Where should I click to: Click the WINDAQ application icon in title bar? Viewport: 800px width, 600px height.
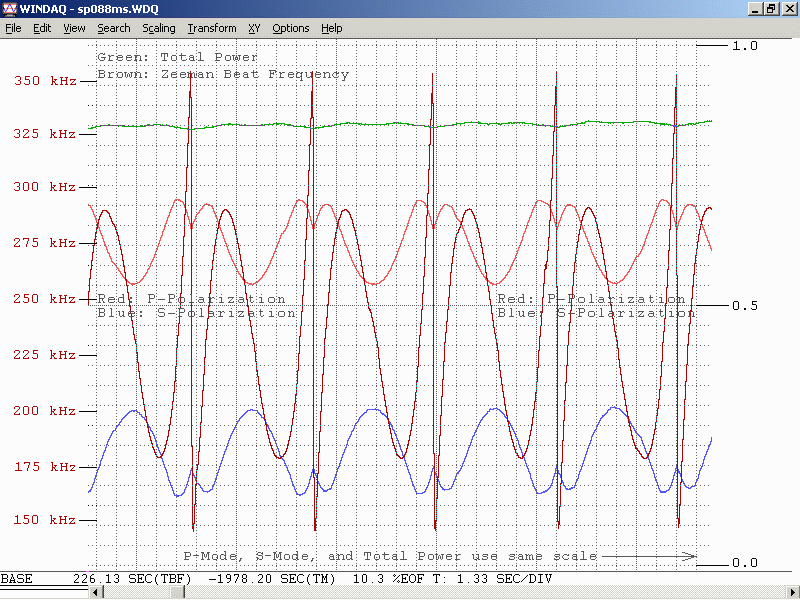[x=10, y=8]
